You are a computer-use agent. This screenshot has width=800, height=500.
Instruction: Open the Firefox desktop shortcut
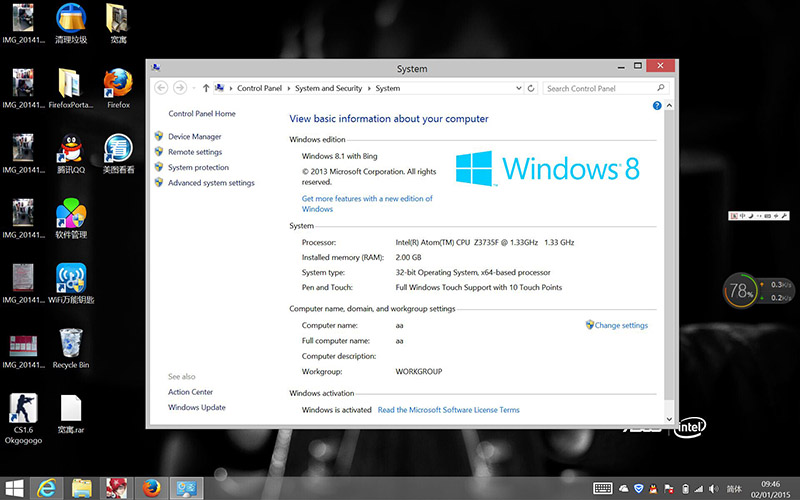(x=118, y=88)
